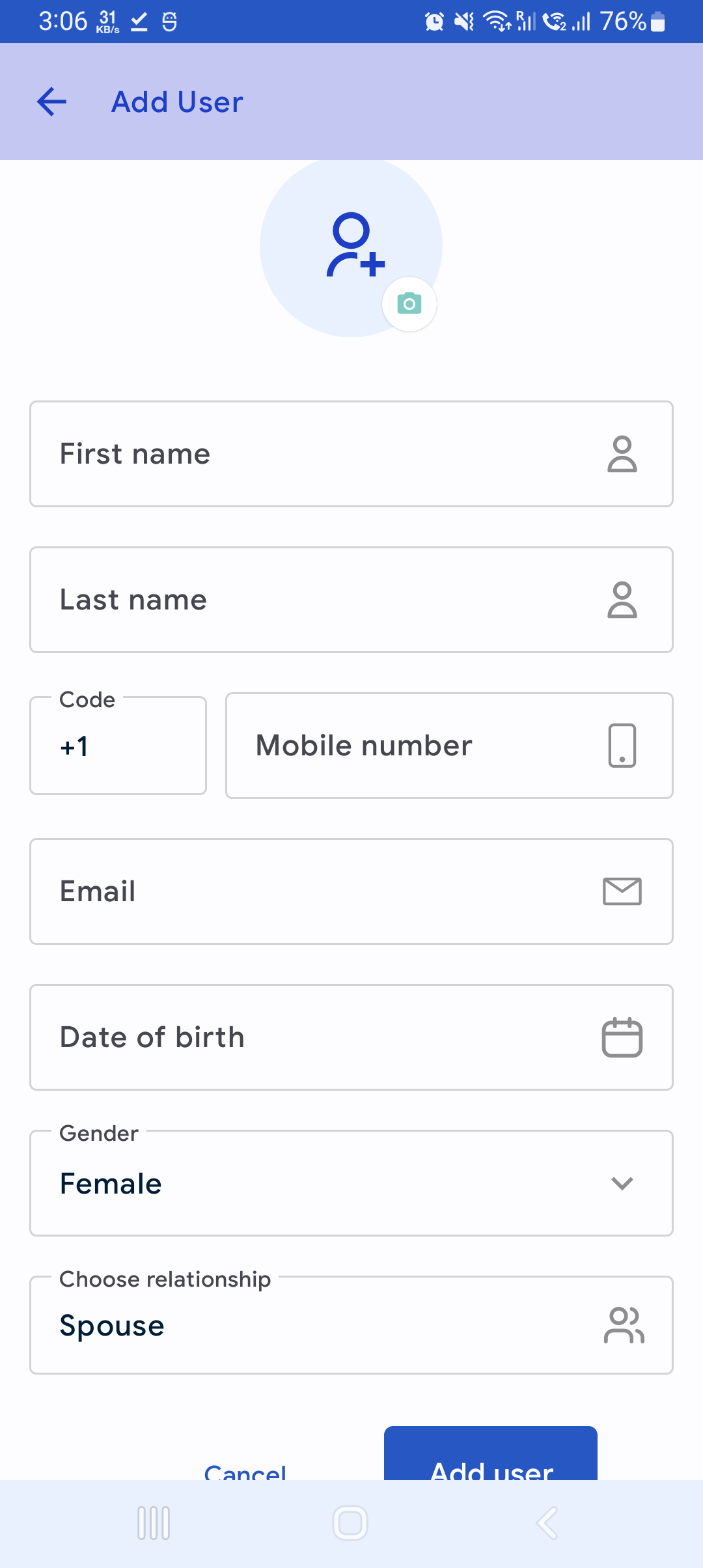This screenshot has width=703, height=1568.
Task: Tap the camera icon on avatar
Action: (x=409, y=304)
